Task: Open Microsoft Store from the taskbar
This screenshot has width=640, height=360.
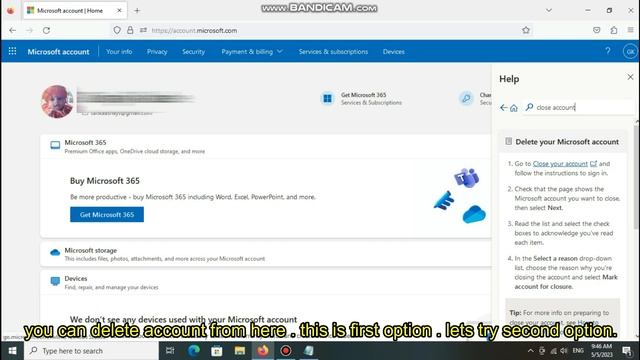Action: click(x=217, y=351)
